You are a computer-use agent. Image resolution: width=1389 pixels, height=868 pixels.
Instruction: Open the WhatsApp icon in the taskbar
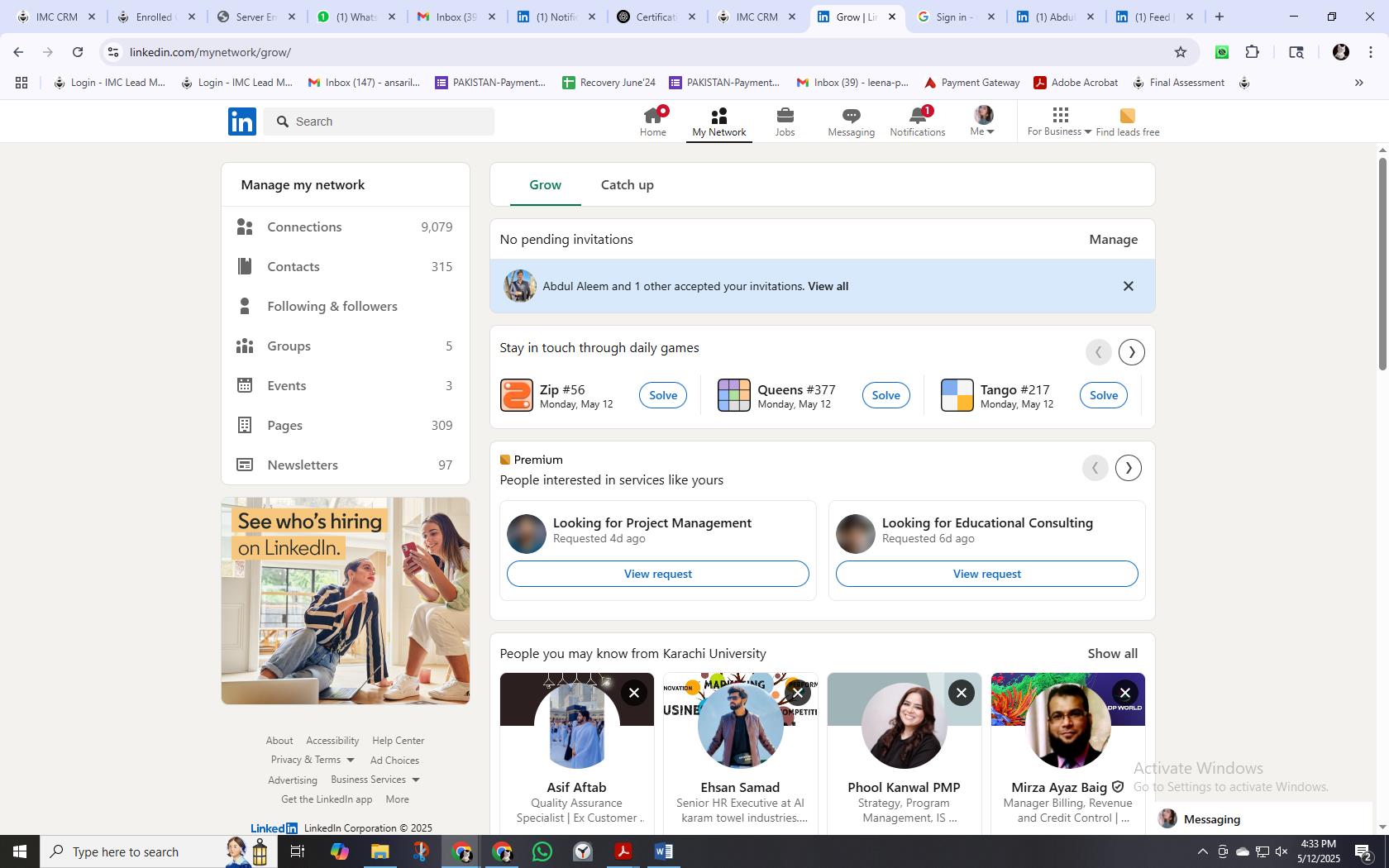(x=542, y=851)
